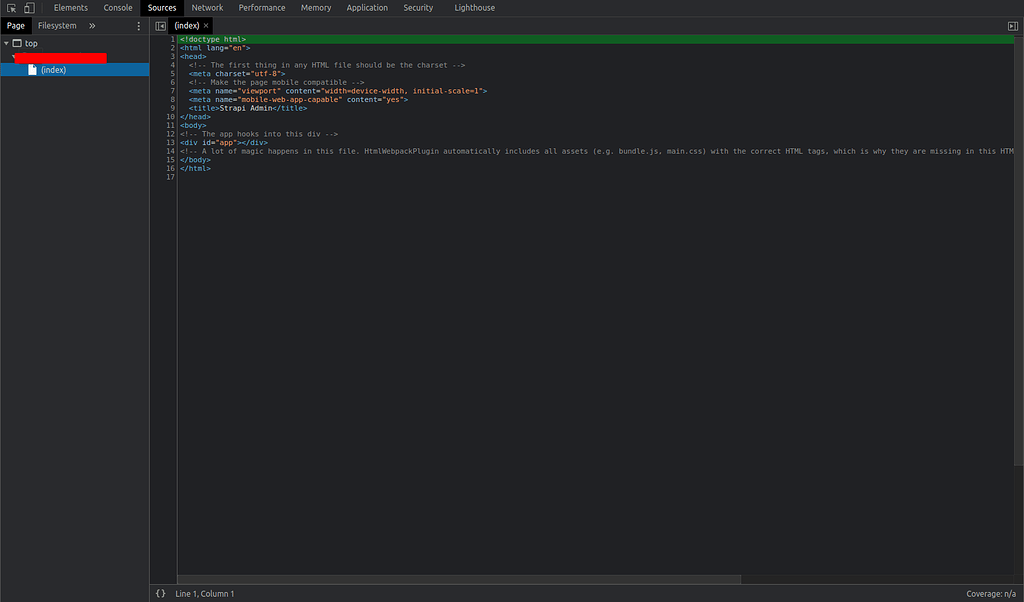Click the meta charset utf-8 line
This screenshot has width=1024, height=602.
(x=237, y=74)
